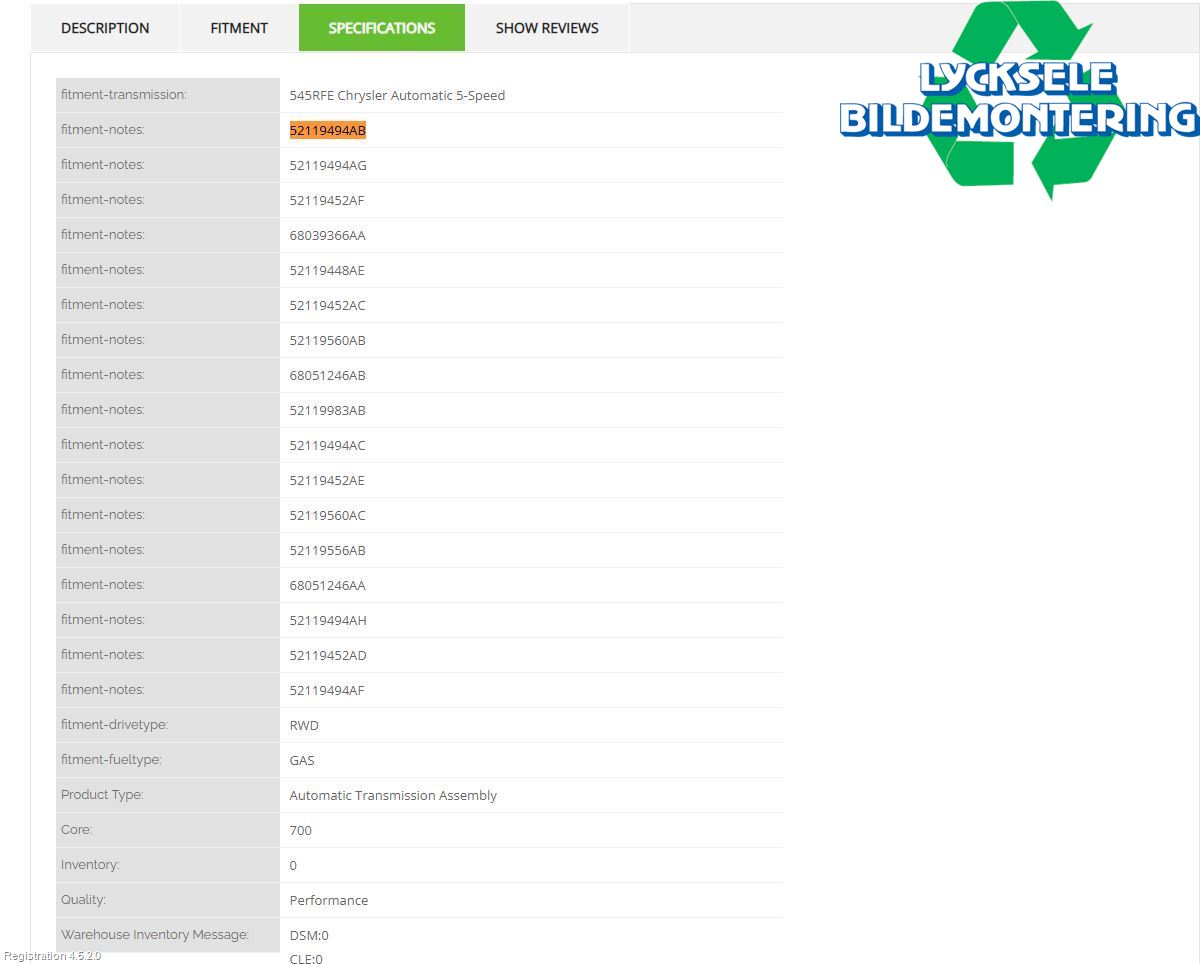The width and height of the screenshot is (1200, 964).
Task: Click the GAS fueltype value
Action: pyautogui.click(x=302, y=760)
